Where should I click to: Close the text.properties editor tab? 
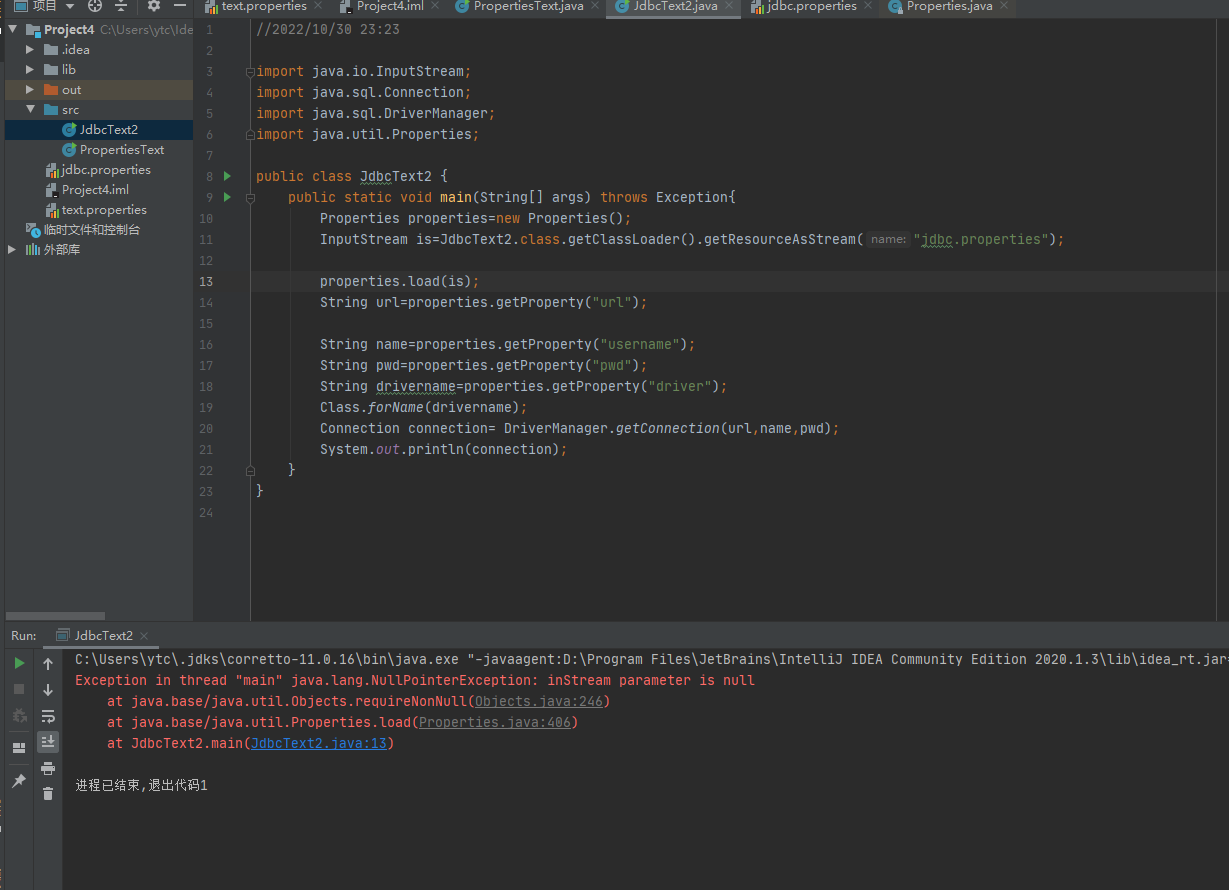point(318,6)
